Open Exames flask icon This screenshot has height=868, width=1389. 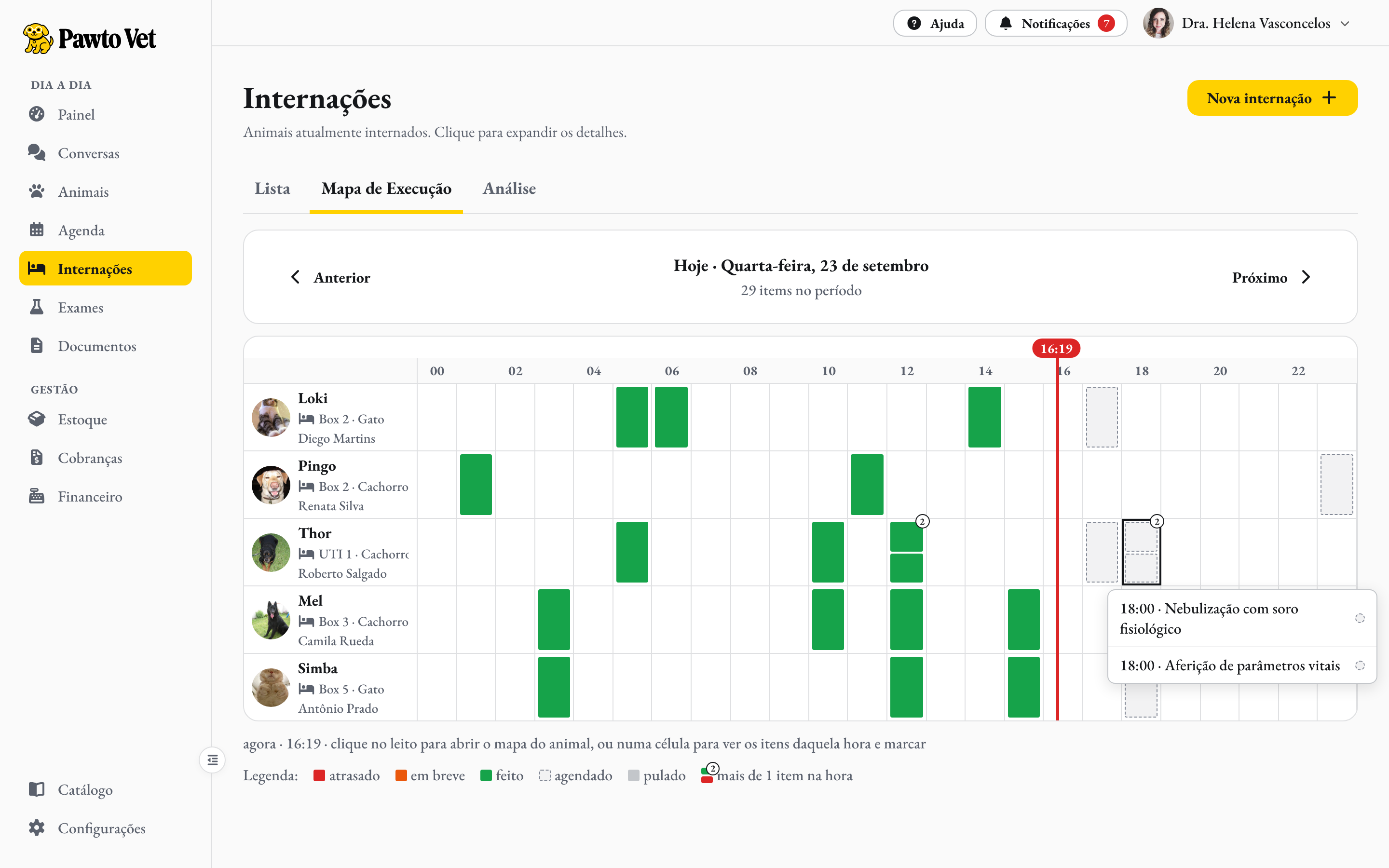point(37,307)
